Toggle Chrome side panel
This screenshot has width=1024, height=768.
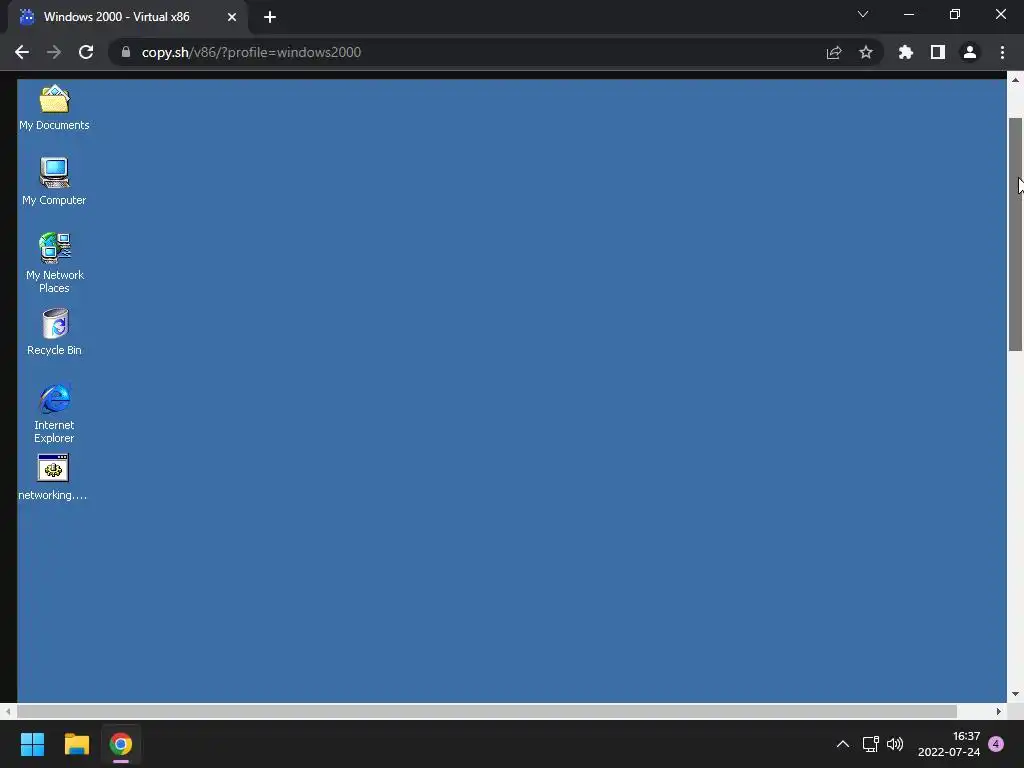click(x=938, y=52)
